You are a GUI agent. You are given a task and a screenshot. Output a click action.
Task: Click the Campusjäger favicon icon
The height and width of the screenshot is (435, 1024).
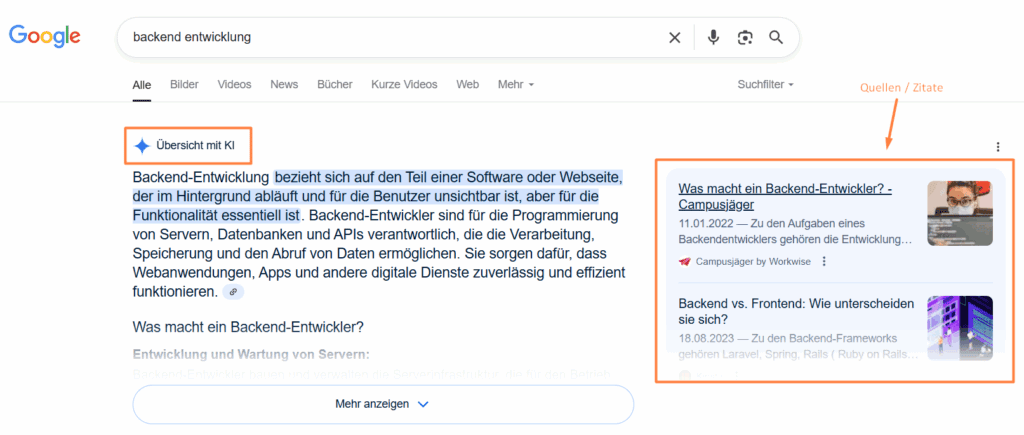tap(684, 261)
